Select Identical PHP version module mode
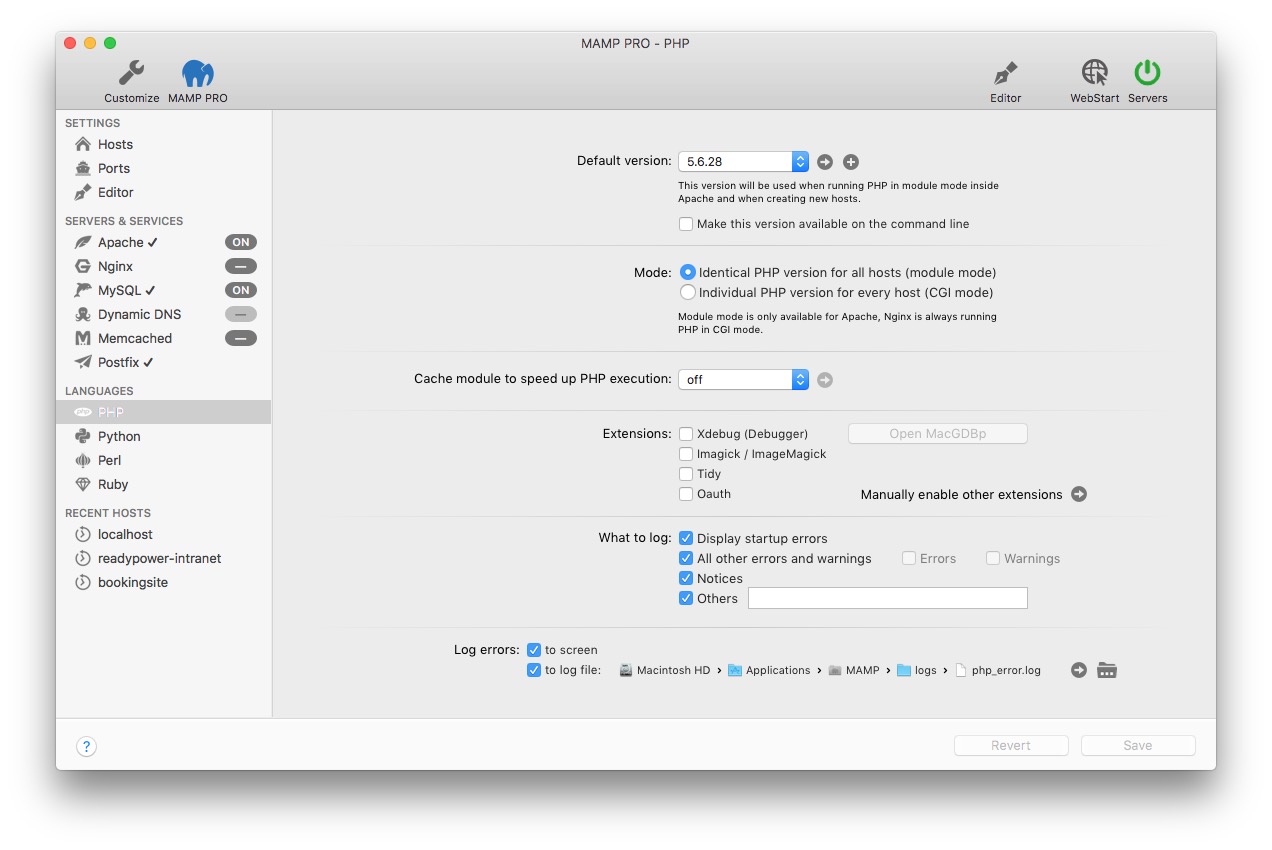 tap(687, 272)
